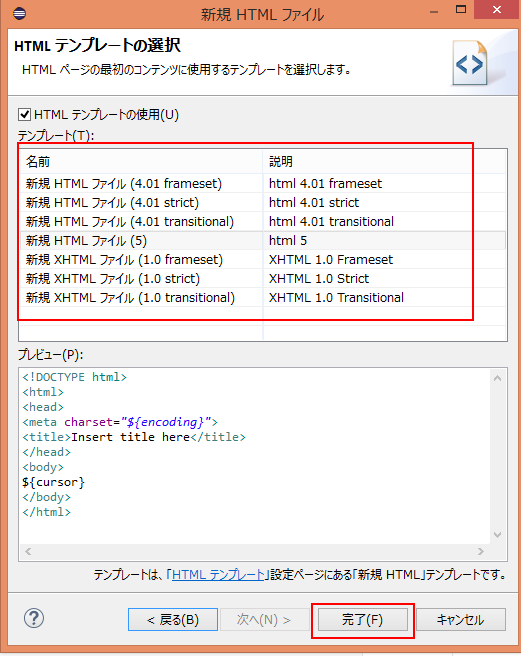
Task: Open the HTML テンプレート settings link
Action: click(x=218, y=575)
